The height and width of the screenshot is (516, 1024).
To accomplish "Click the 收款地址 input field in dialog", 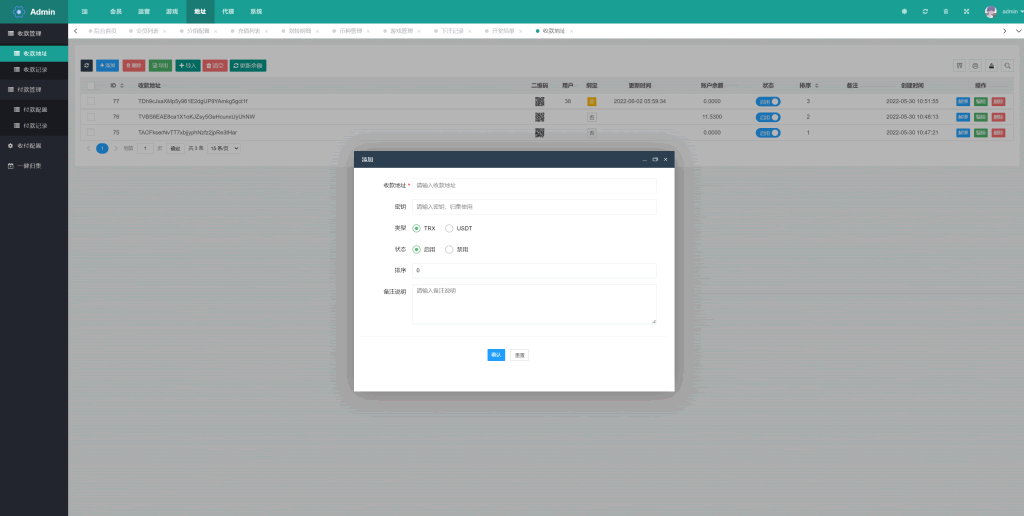I will 534,185.
